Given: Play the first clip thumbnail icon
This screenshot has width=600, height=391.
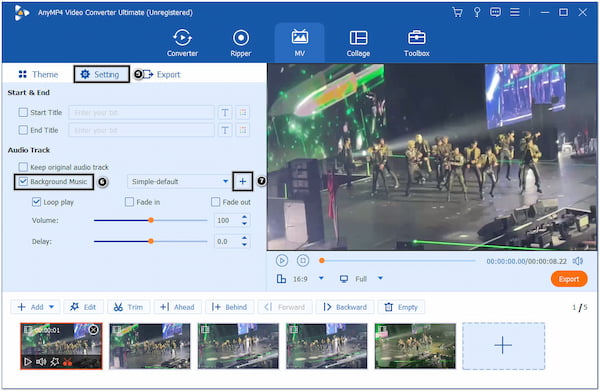Looking at the screenshot, I should (x=28, y=362).
